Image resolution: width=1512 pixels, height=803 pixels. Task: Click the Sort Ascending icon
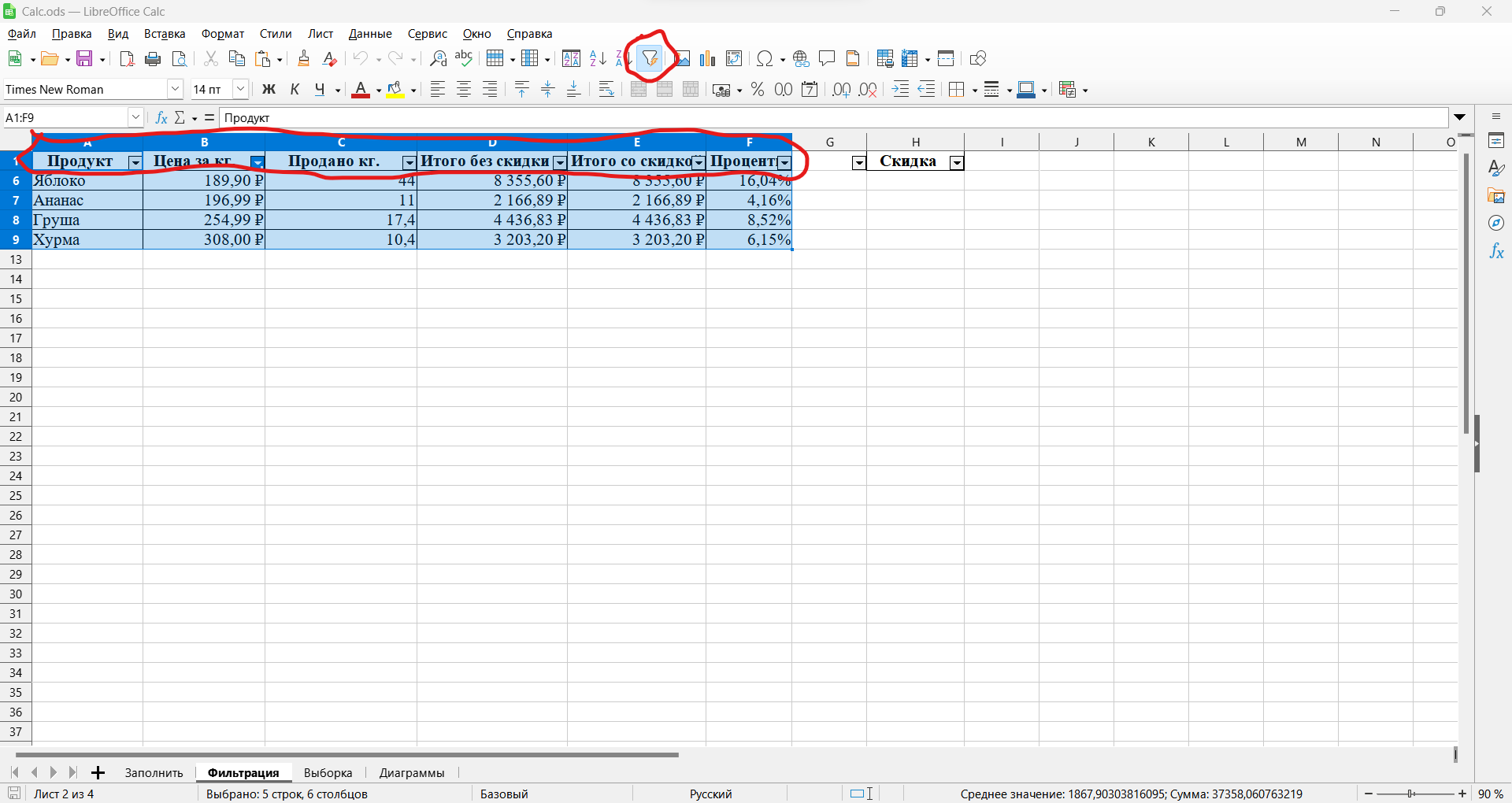point(598,58)
